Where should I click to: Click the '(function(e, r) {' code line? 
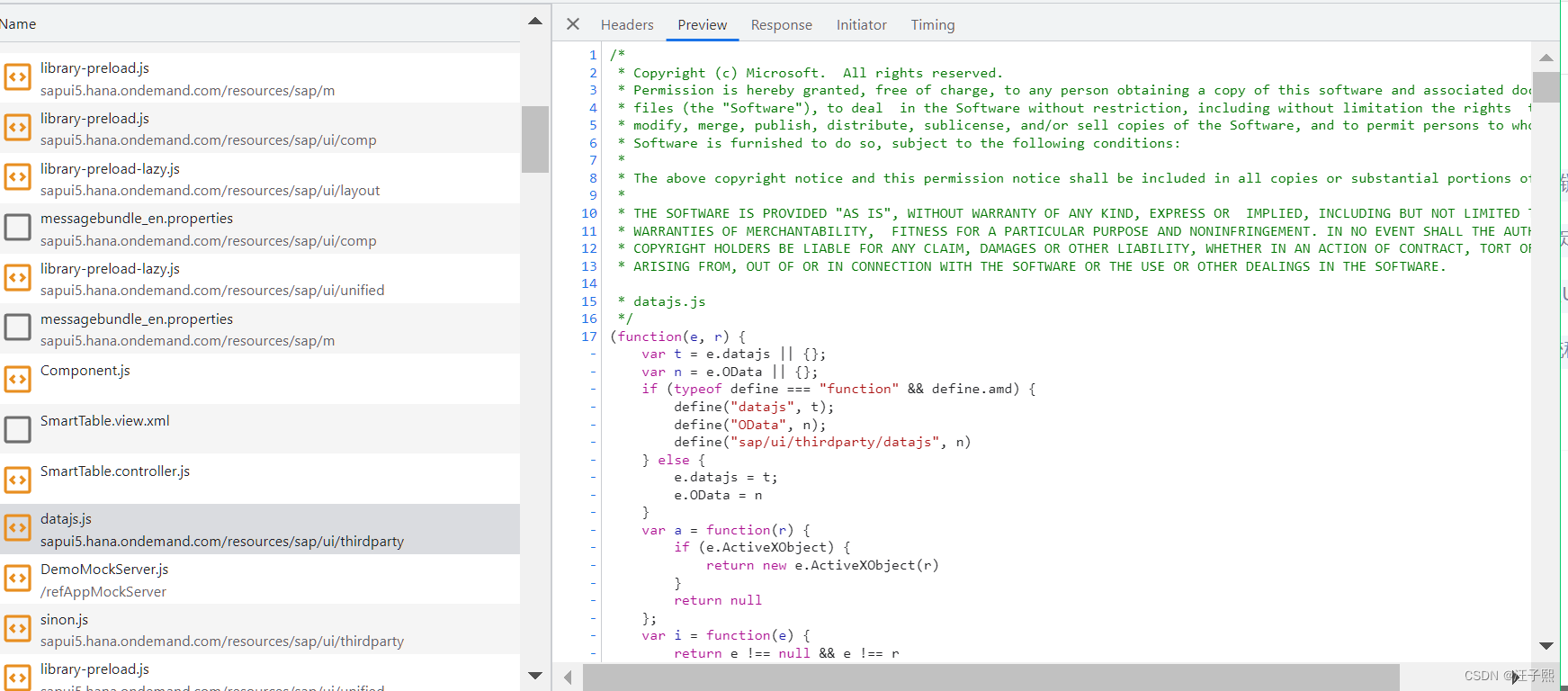point(678,337)
